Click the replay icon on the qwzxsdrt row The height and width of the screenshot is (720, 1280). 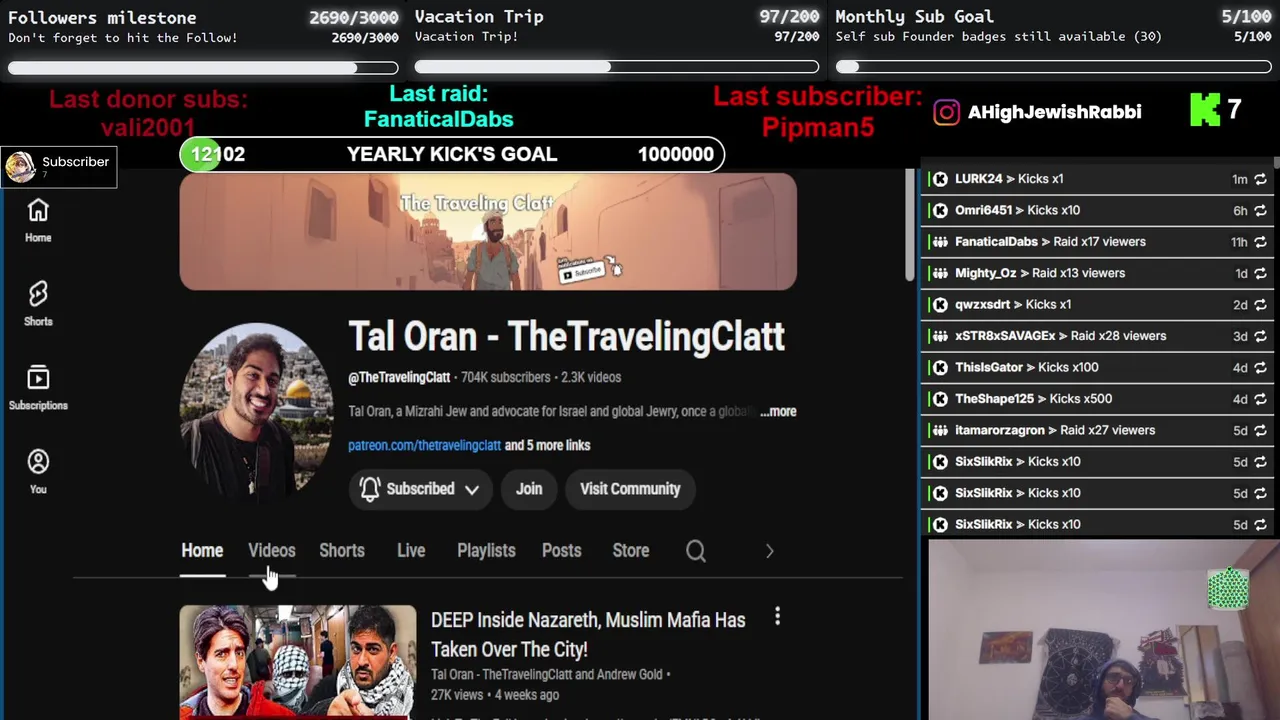(x=1260, y=305)
